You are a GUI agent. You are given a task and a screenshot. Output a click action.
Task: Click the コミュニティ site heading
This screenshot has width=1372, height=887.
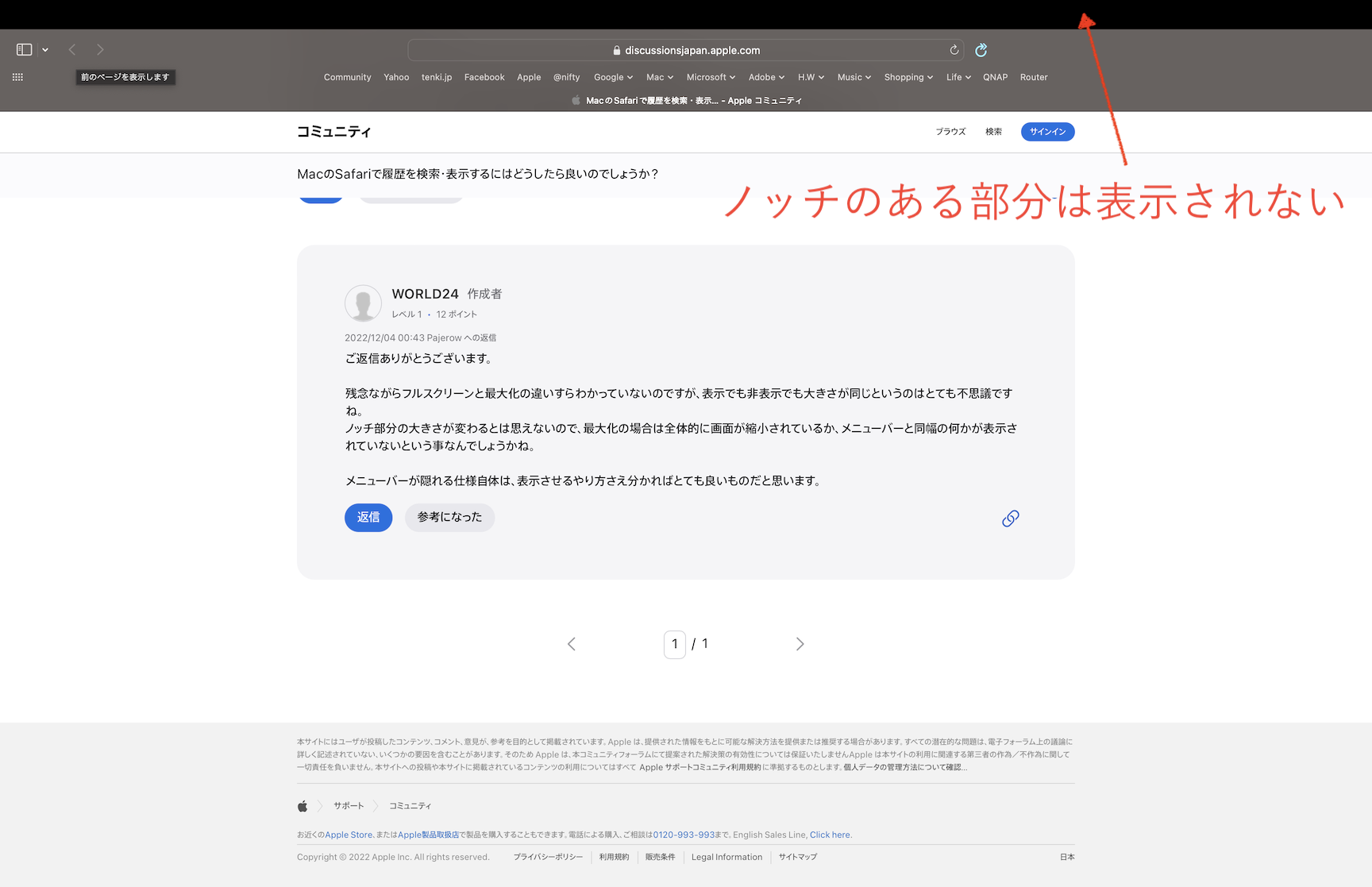(x=333, y=132)
